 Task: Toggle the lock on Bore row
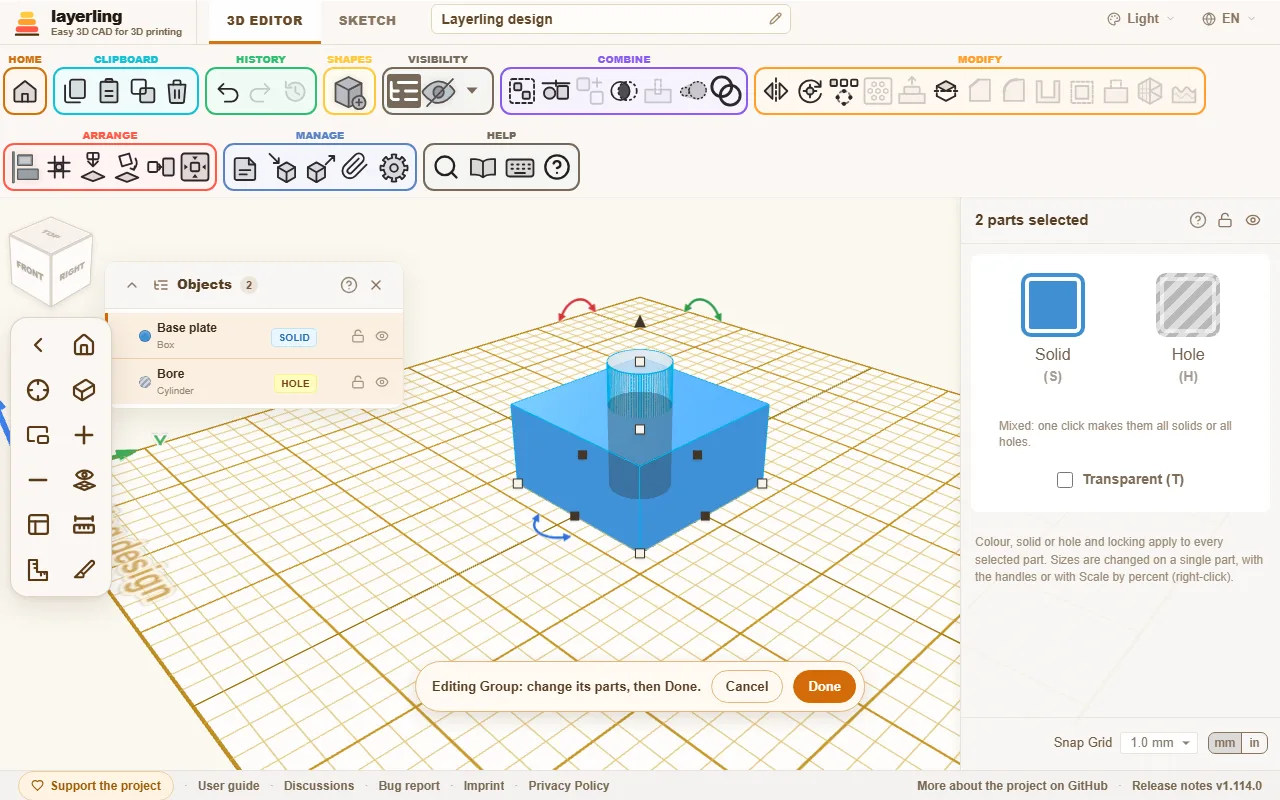[358, 382]
